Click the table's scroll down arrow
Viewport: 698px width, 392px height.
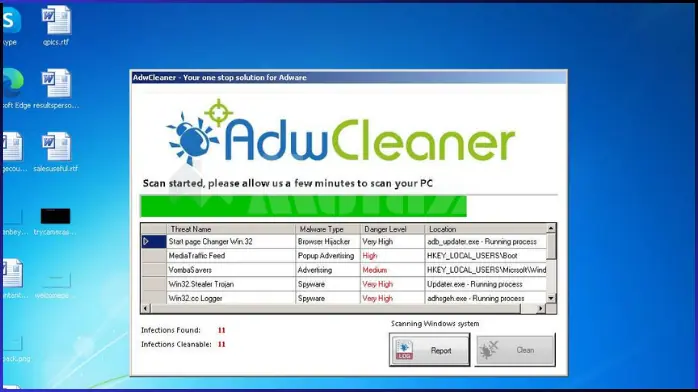[551, 299]
